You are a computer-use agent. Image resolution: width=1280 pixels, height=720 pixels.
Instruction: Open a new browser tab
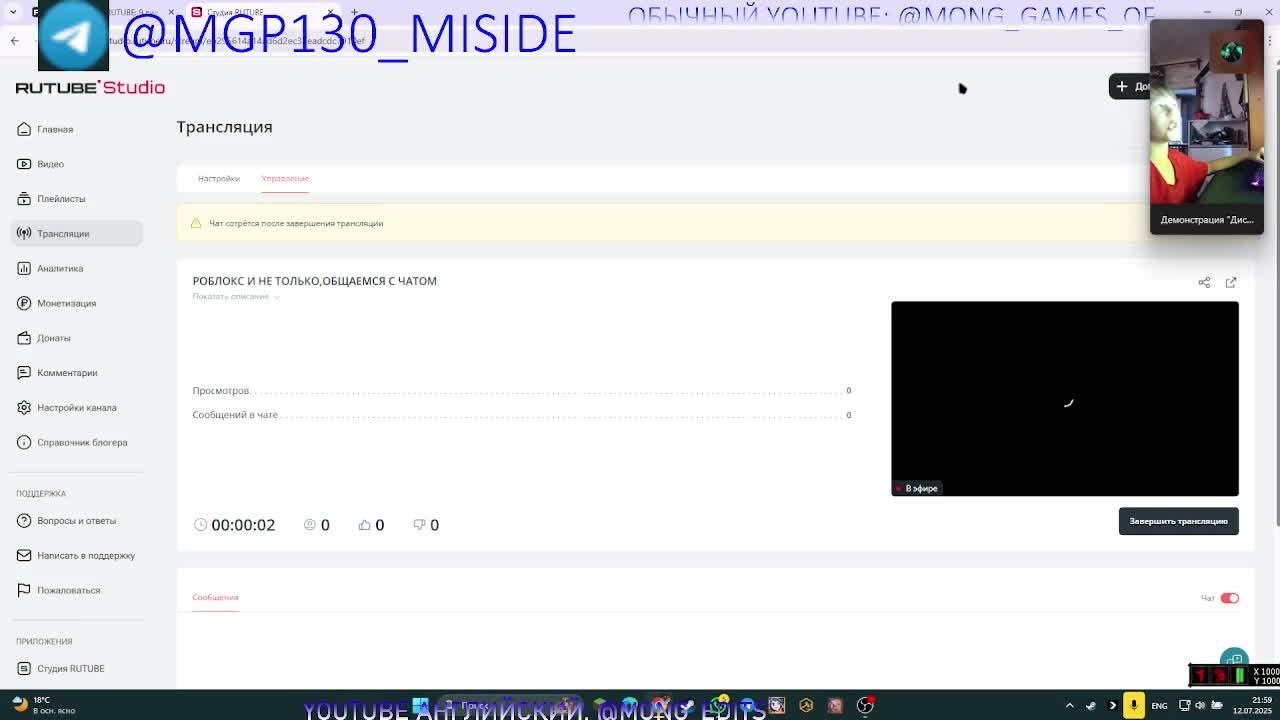coord(354,12)
